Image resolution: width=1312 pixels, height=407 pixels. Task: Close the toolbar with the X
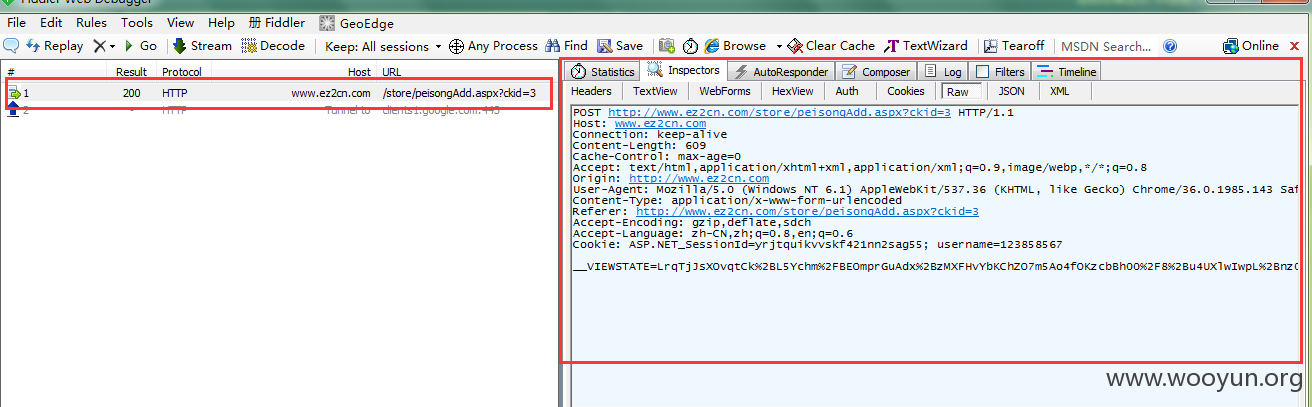[1293, 46]
